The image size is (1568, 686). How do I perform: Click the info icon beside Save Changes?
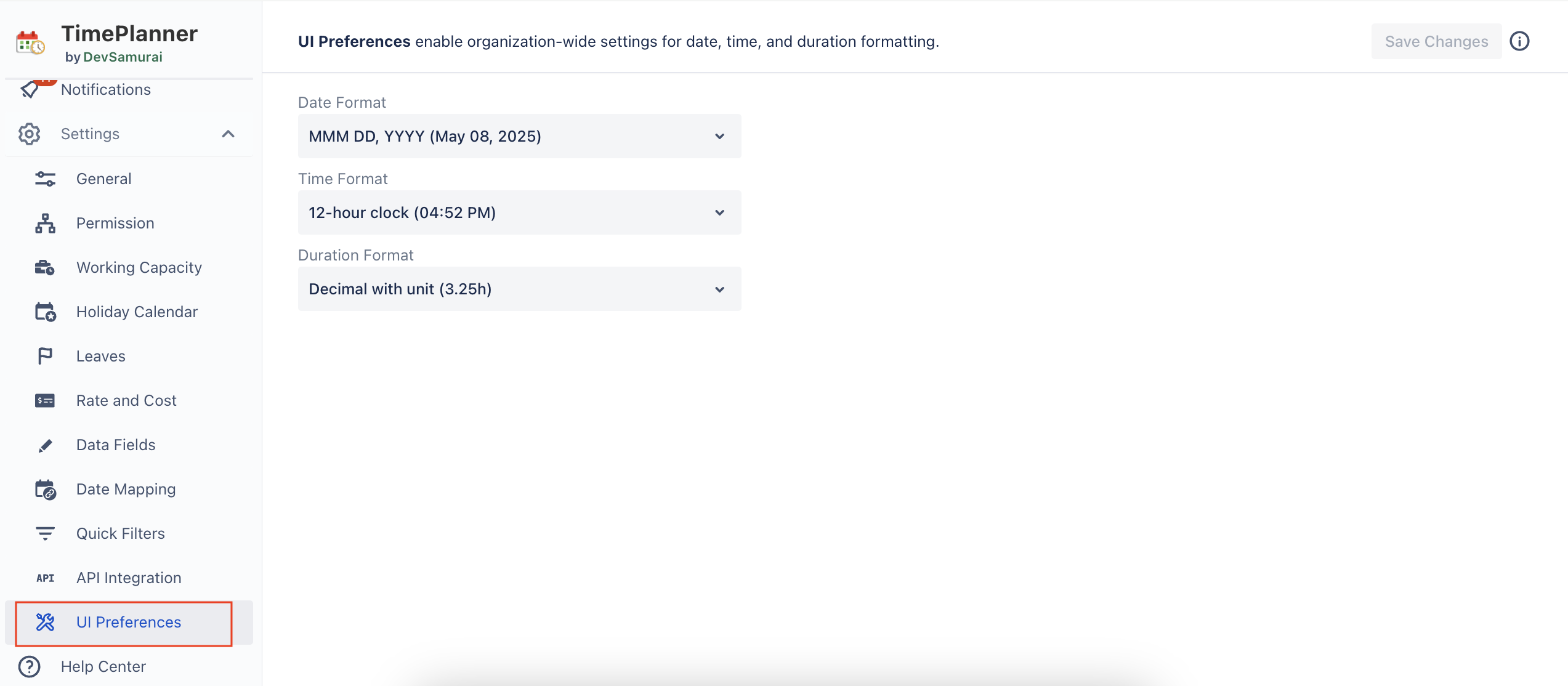[1519, 41]
